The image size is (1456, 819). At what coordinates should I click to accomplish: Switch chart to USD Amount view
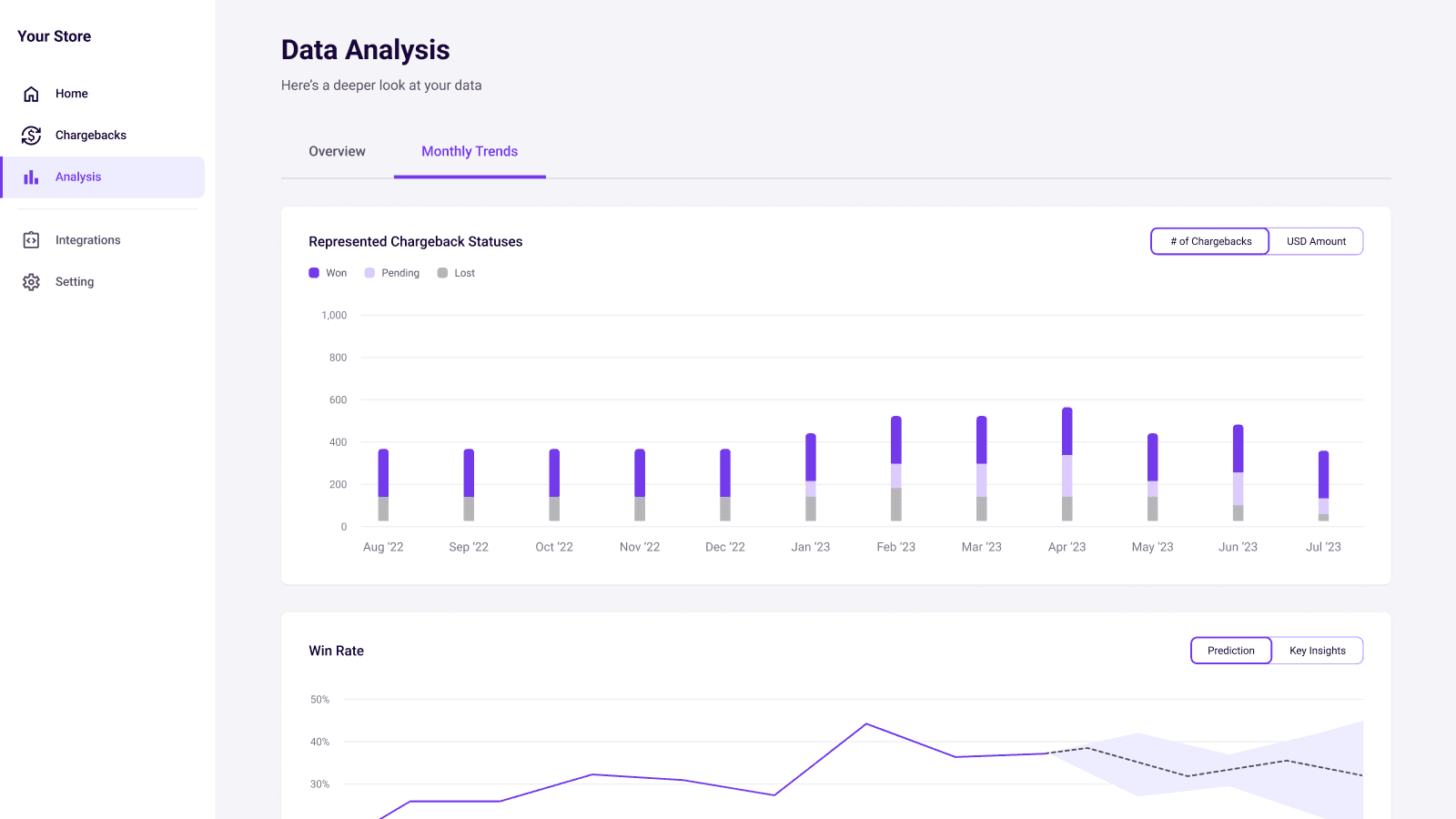[x=1316, y=241]
